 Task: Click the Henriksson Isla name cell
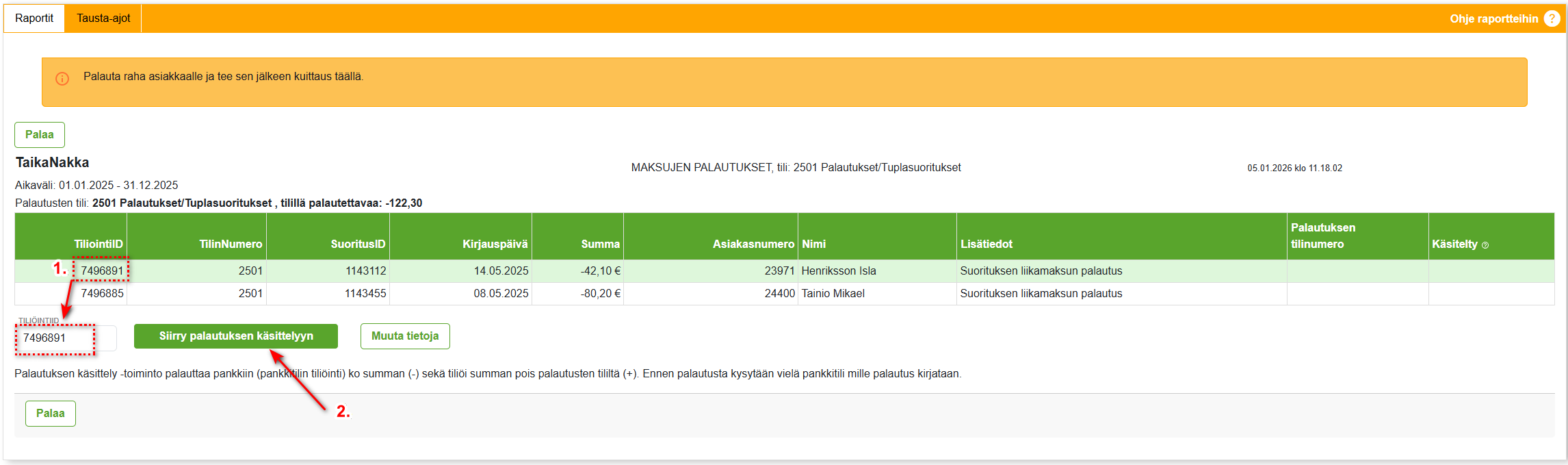[839, 271]
